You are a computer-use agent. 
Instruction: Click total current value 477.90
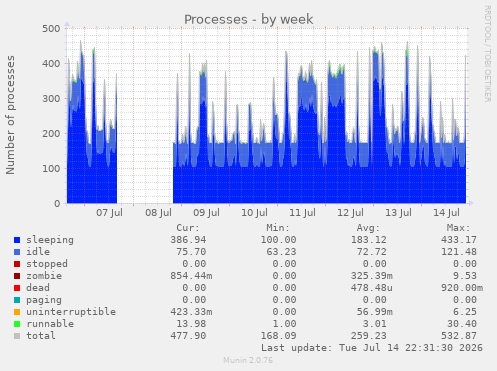(188, 336)
